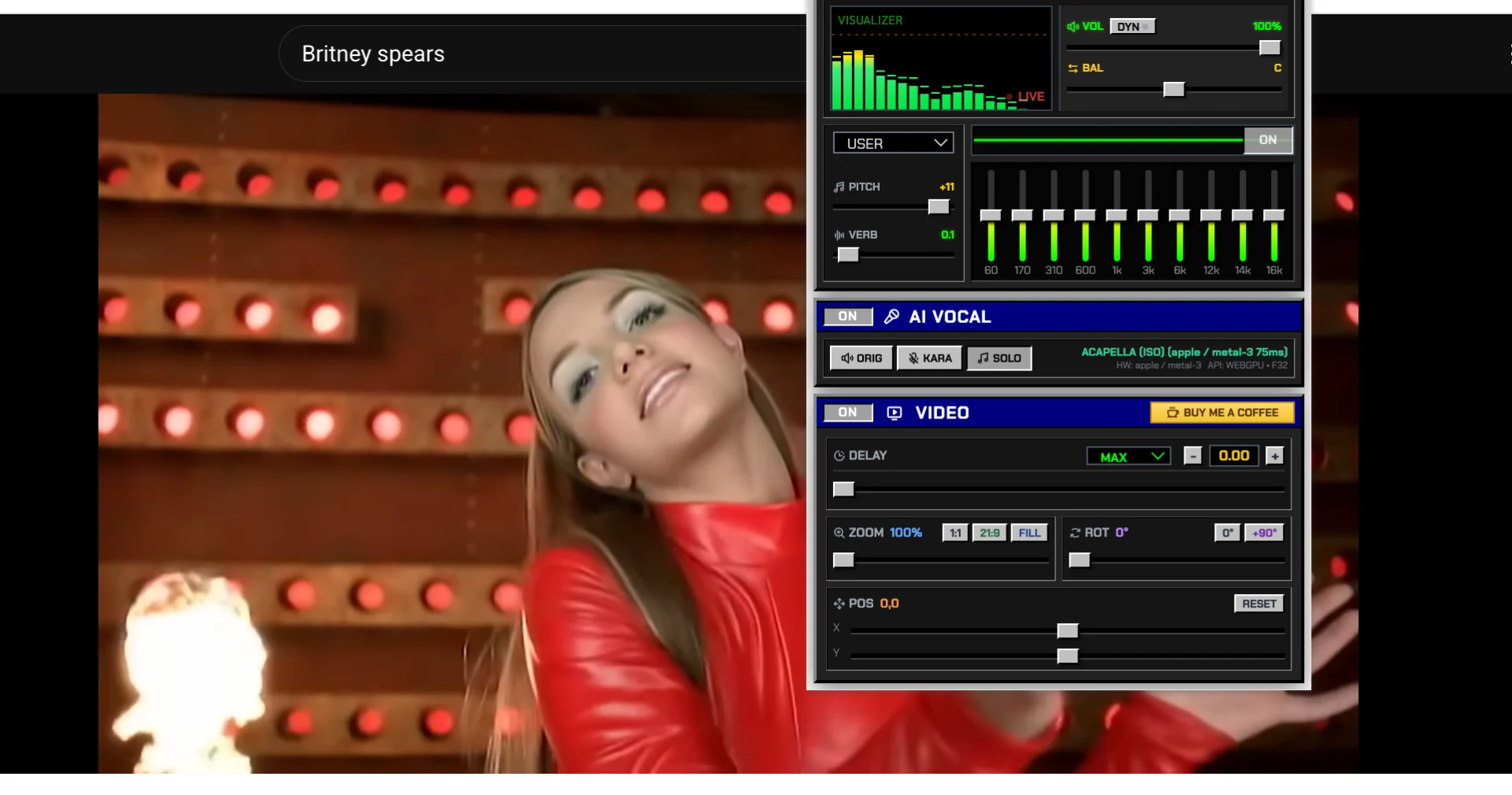This screenshot has height=795, width=1512.
Task: Click the zoom value 100%
Action: coord(906,533)
